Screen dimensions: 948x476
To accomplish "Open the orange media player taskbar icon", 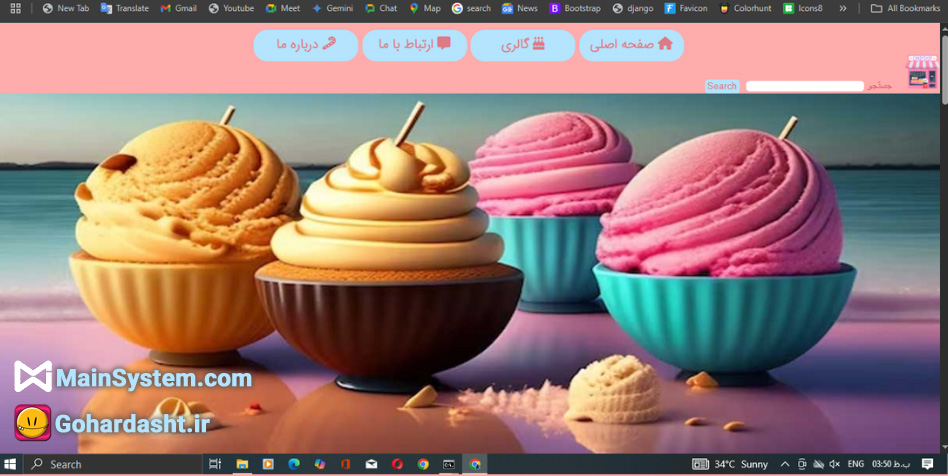I will point(268,465).
